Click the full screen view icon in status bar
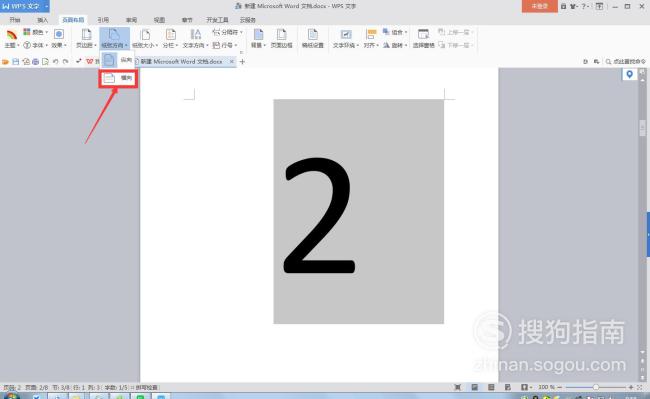The image size is (650, 399). click(458, 387)
